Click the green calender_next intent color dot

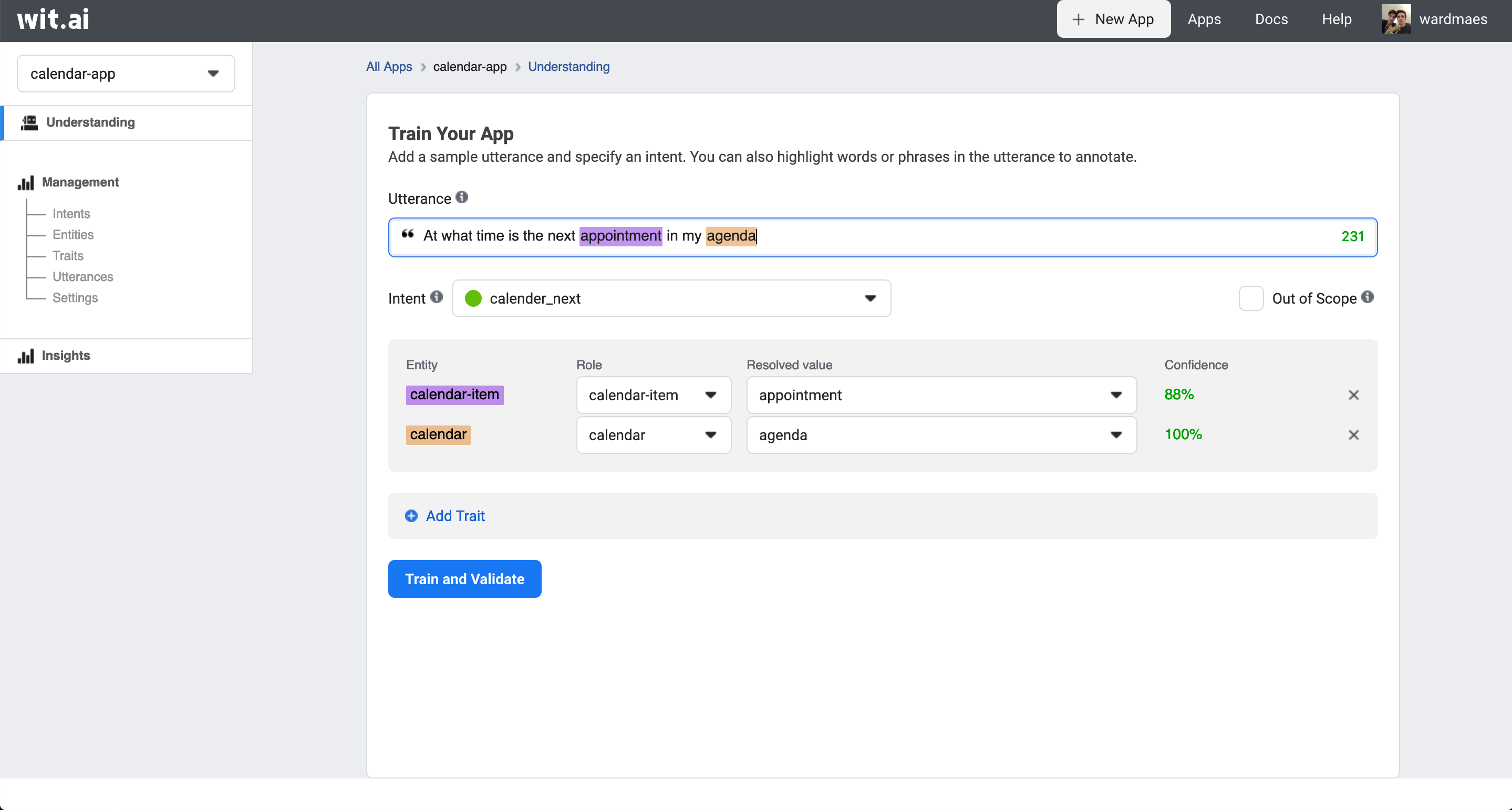point(473,298)
